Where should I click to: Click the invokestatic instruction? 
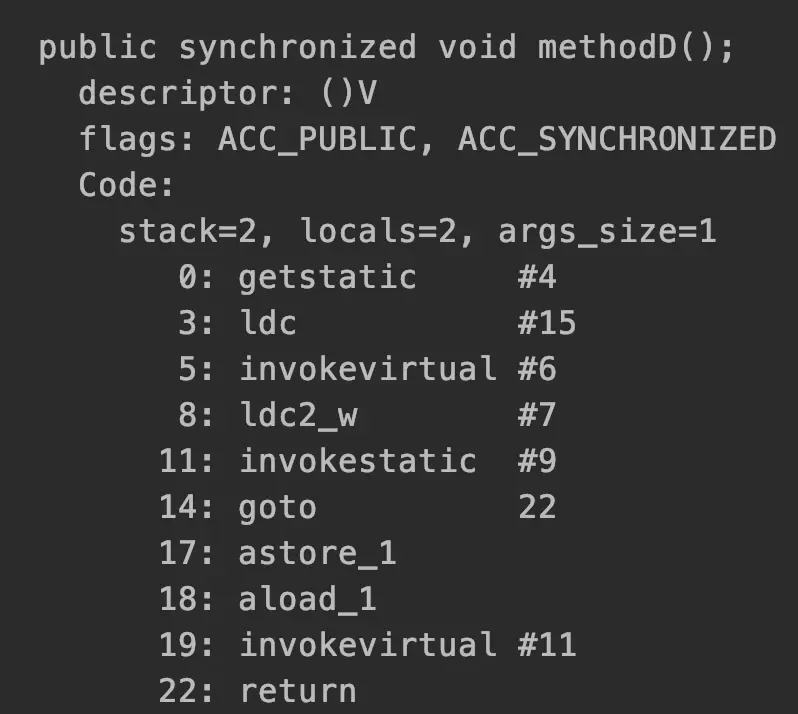(x=357, y=461)
